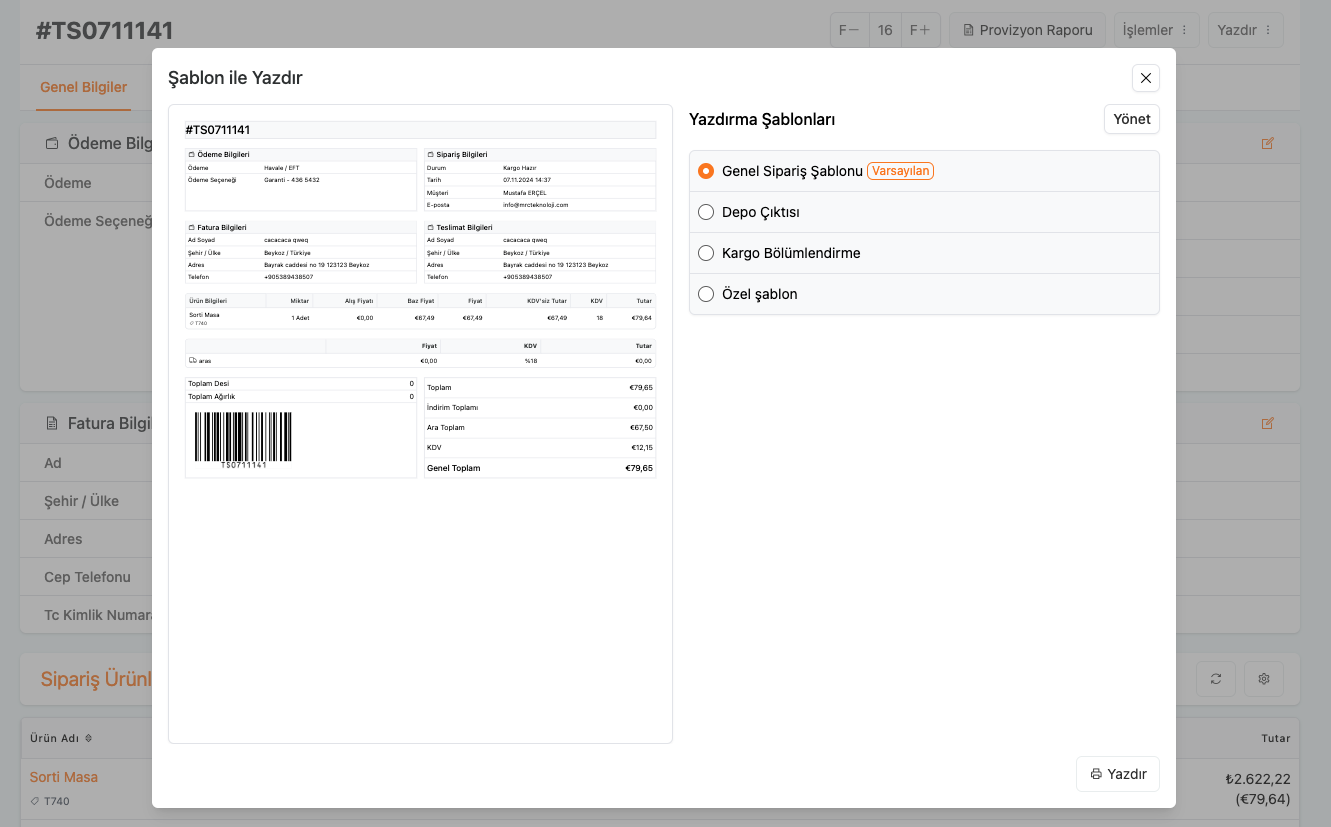
Task: Open the top-bar Yazdır dropdown menu
Action: click(1245, 30)
